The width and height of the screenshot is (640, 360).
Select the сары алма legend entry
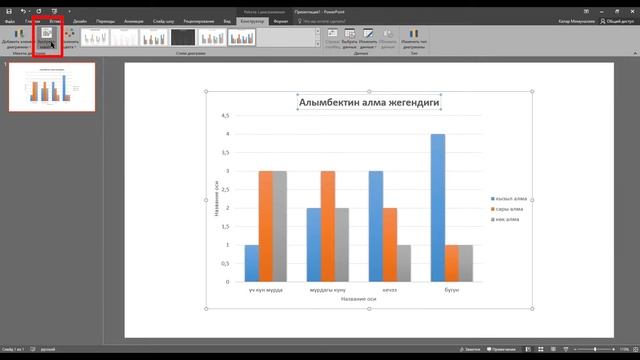coord(507,209)
